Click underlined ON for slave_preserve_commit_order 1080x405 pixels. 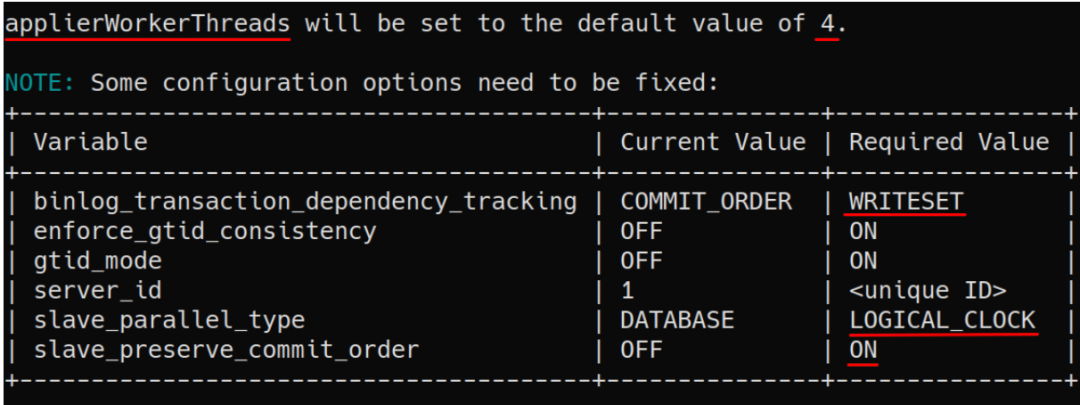coord(863,350)
